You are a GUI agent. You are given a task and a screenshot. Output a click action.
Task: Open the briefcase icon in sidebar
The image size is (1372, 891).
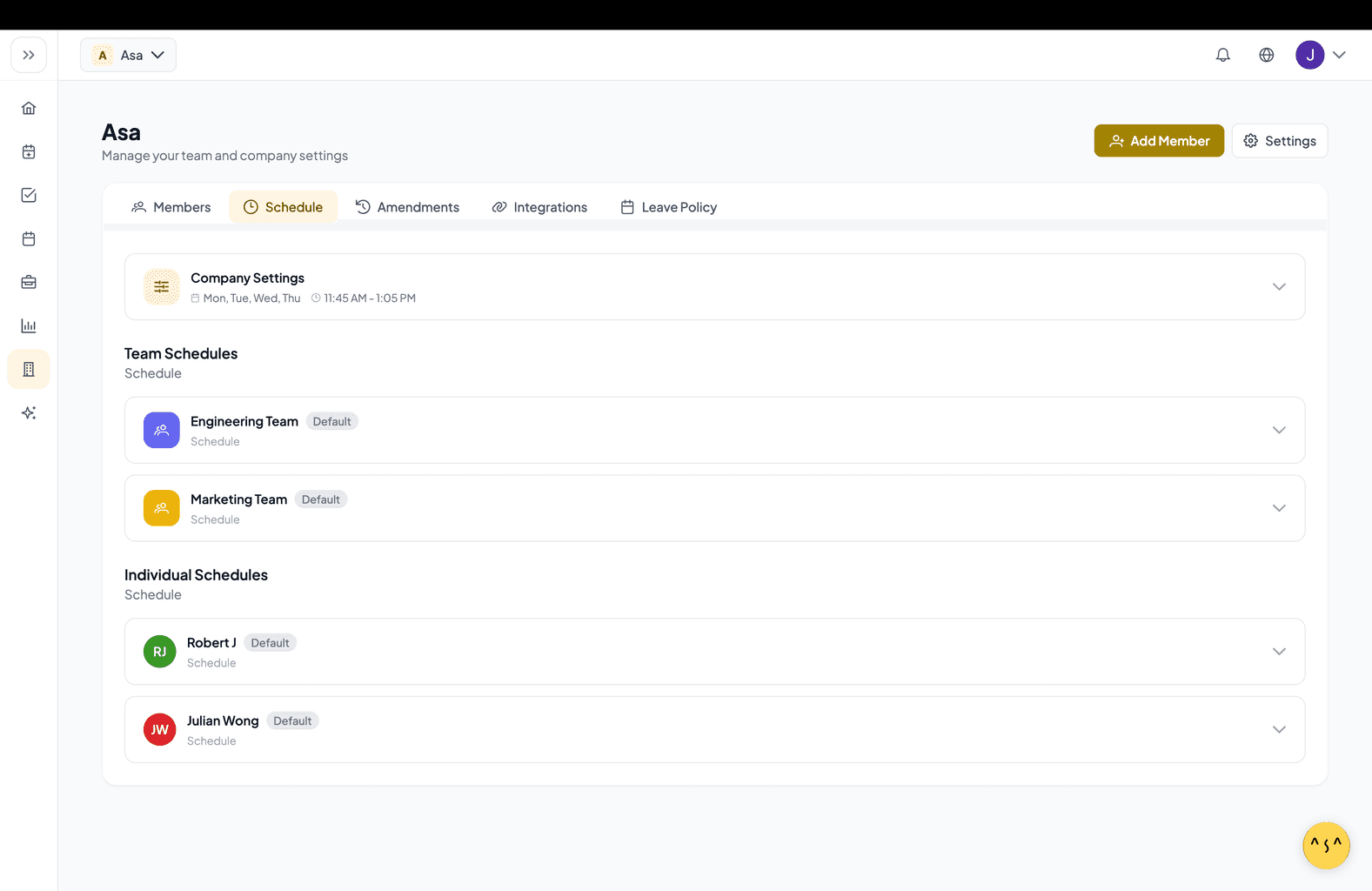coord(29,282)
